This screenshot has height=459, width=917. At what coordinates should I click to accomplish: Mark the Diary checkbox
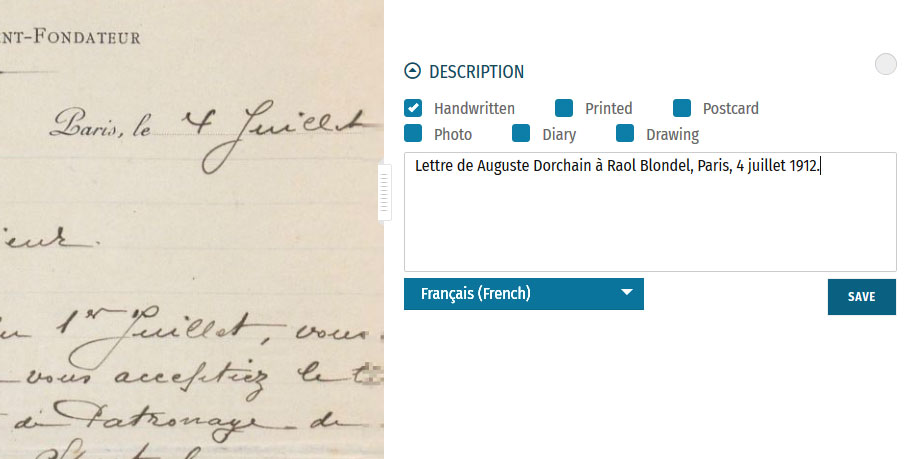click(x=521, y=133)
